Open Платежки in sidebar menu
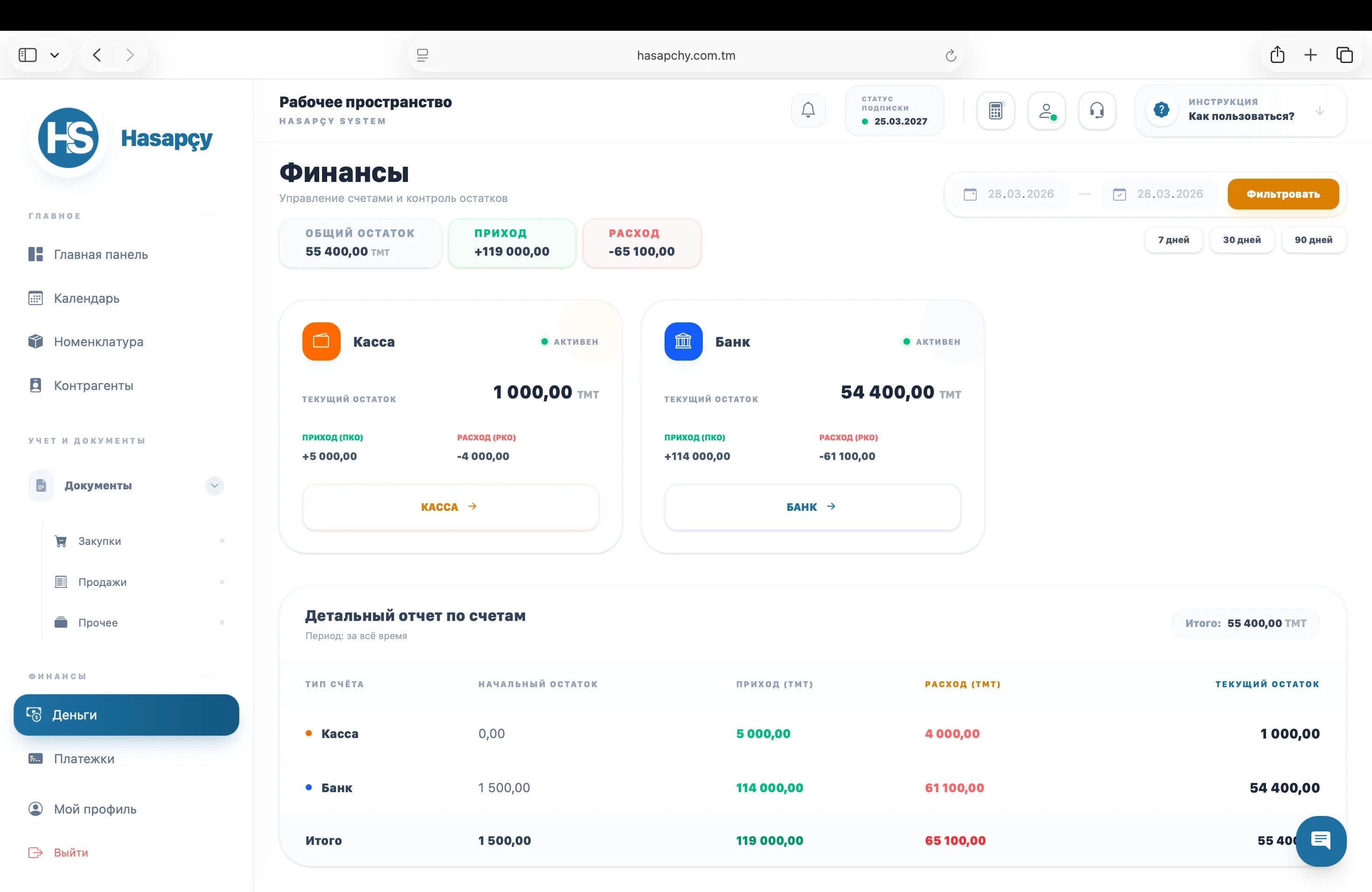 click(84, 758)
